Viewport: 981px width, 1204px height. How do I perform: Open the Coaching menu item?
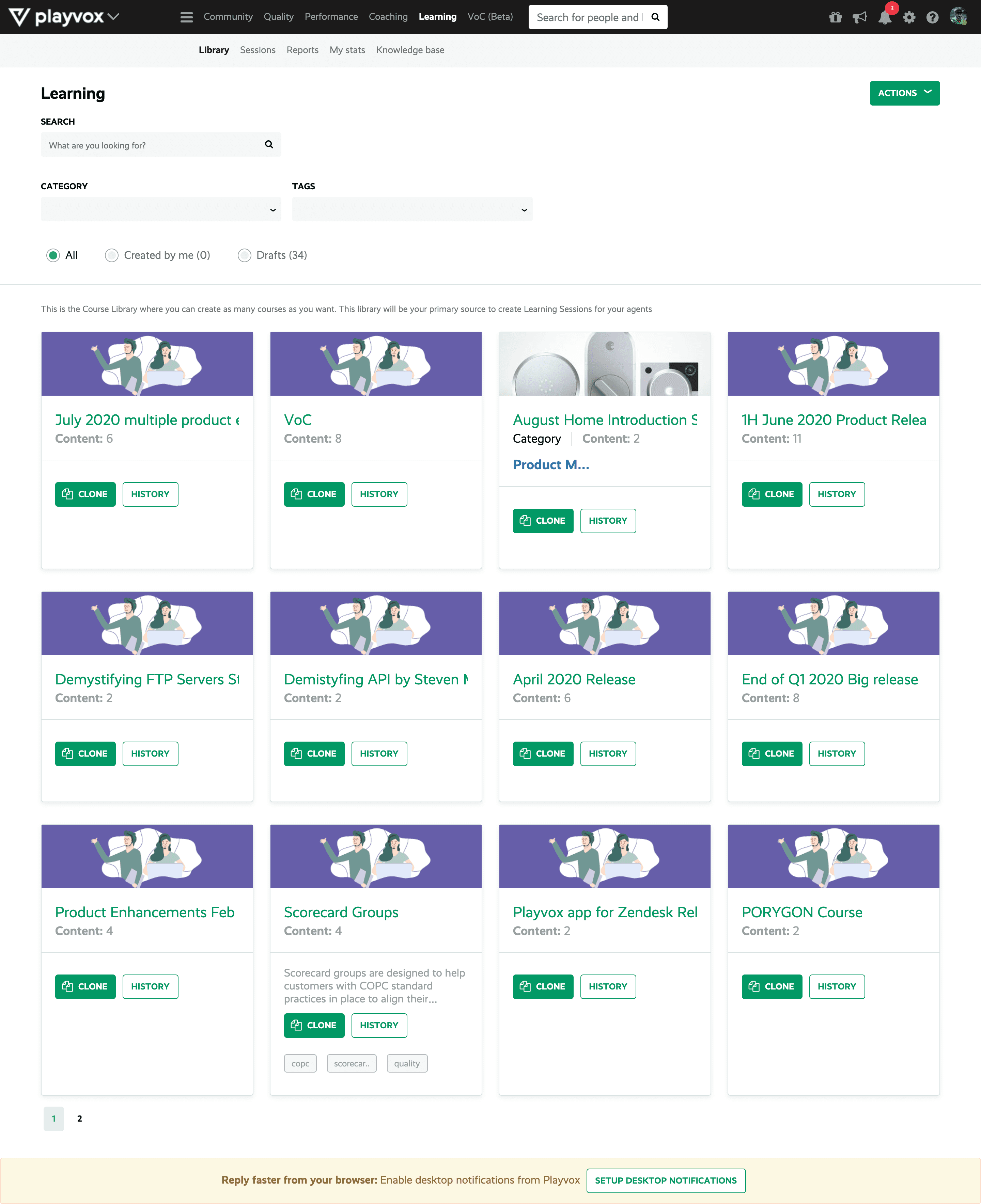coord(388,17)
